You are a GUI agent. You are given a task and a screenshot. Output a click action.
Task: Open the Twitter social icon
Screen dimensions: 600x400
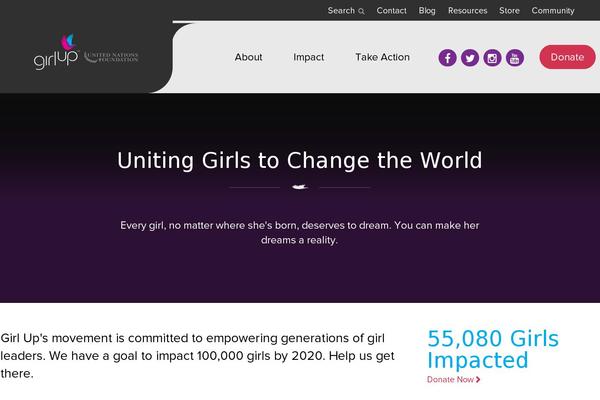pyautogui.click(x=470, y=57)
